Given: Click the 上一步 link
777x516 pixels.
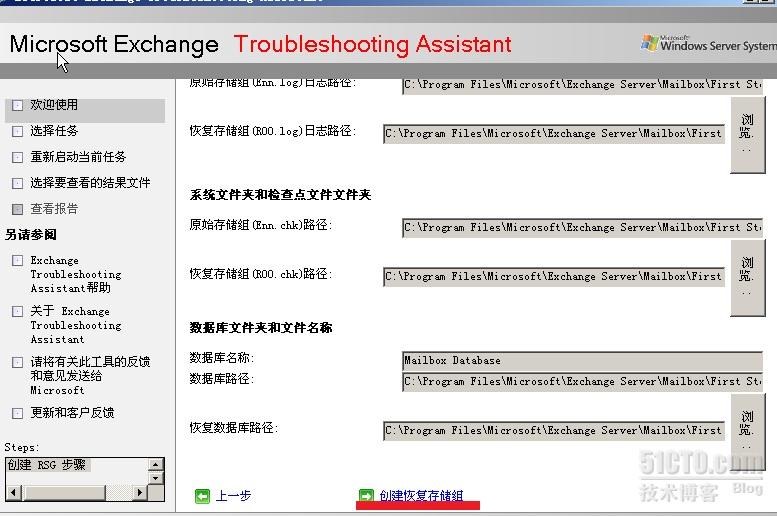Looking at the screenshot, I should point(233,496).
